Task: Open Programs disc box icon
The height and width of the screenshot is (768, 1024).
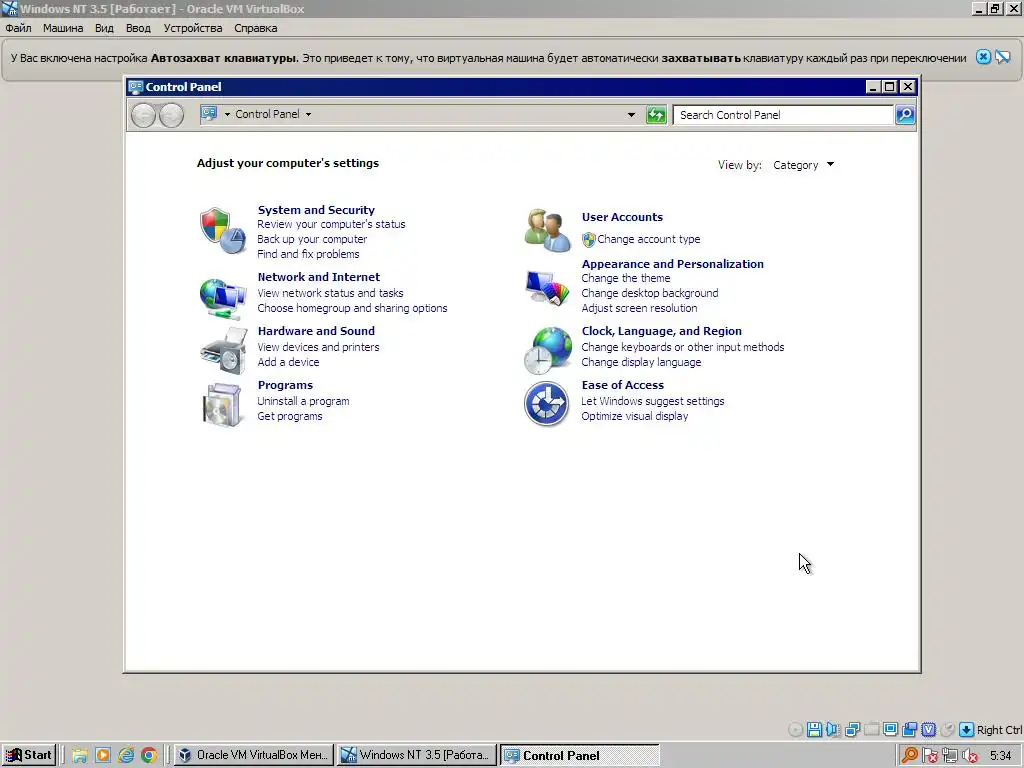Action: 222,405
